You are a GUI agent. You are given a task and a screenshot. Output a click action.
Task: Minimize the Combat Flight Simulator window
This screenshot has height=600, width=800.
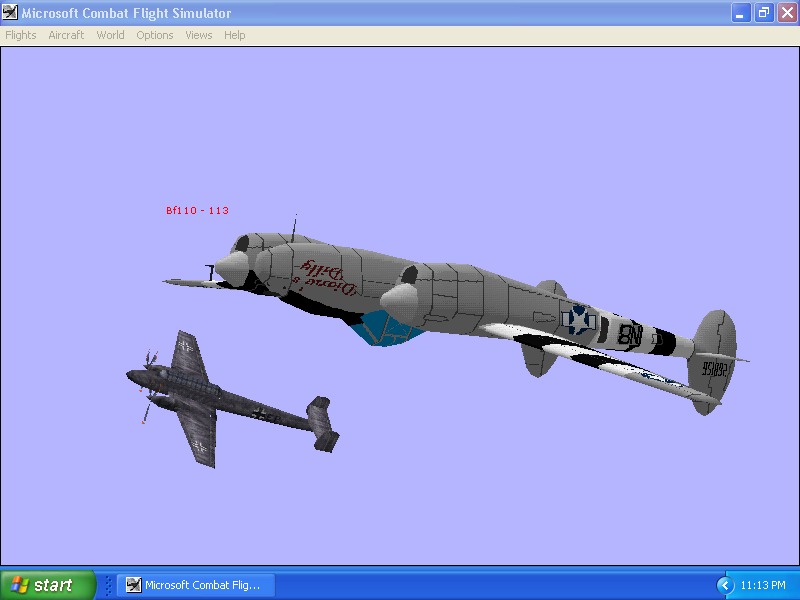[741, 13]
